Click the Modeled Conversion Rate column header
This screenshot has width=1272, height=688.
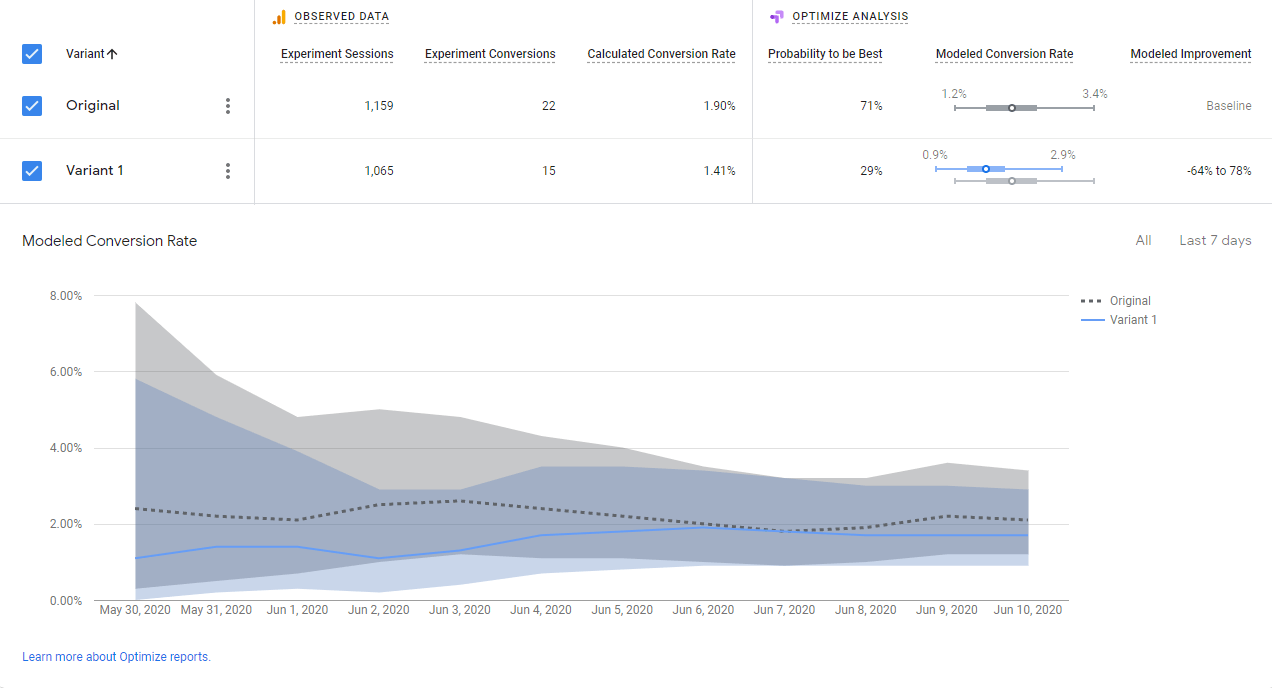(x=1004, y=54)
